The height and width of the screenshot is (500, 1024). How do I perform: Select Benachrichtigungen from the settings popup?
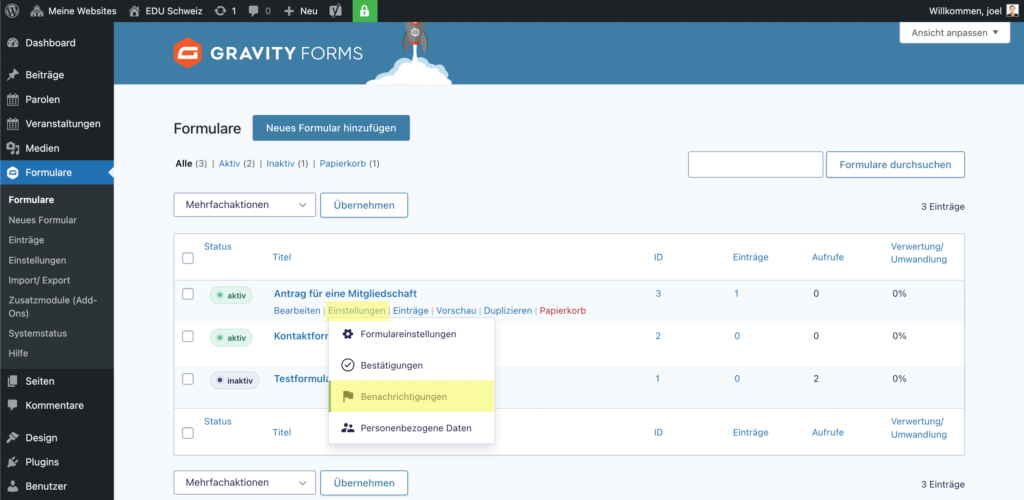[x=403, y=397]
